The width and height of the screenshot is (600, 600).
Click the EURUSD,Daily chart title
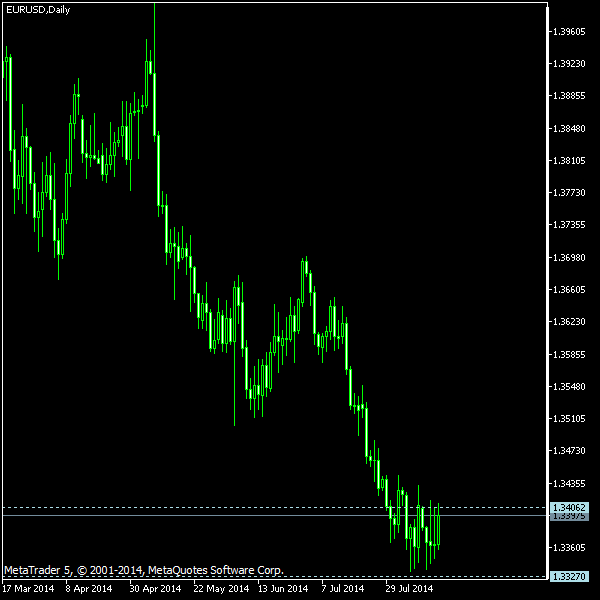point(38,10)
